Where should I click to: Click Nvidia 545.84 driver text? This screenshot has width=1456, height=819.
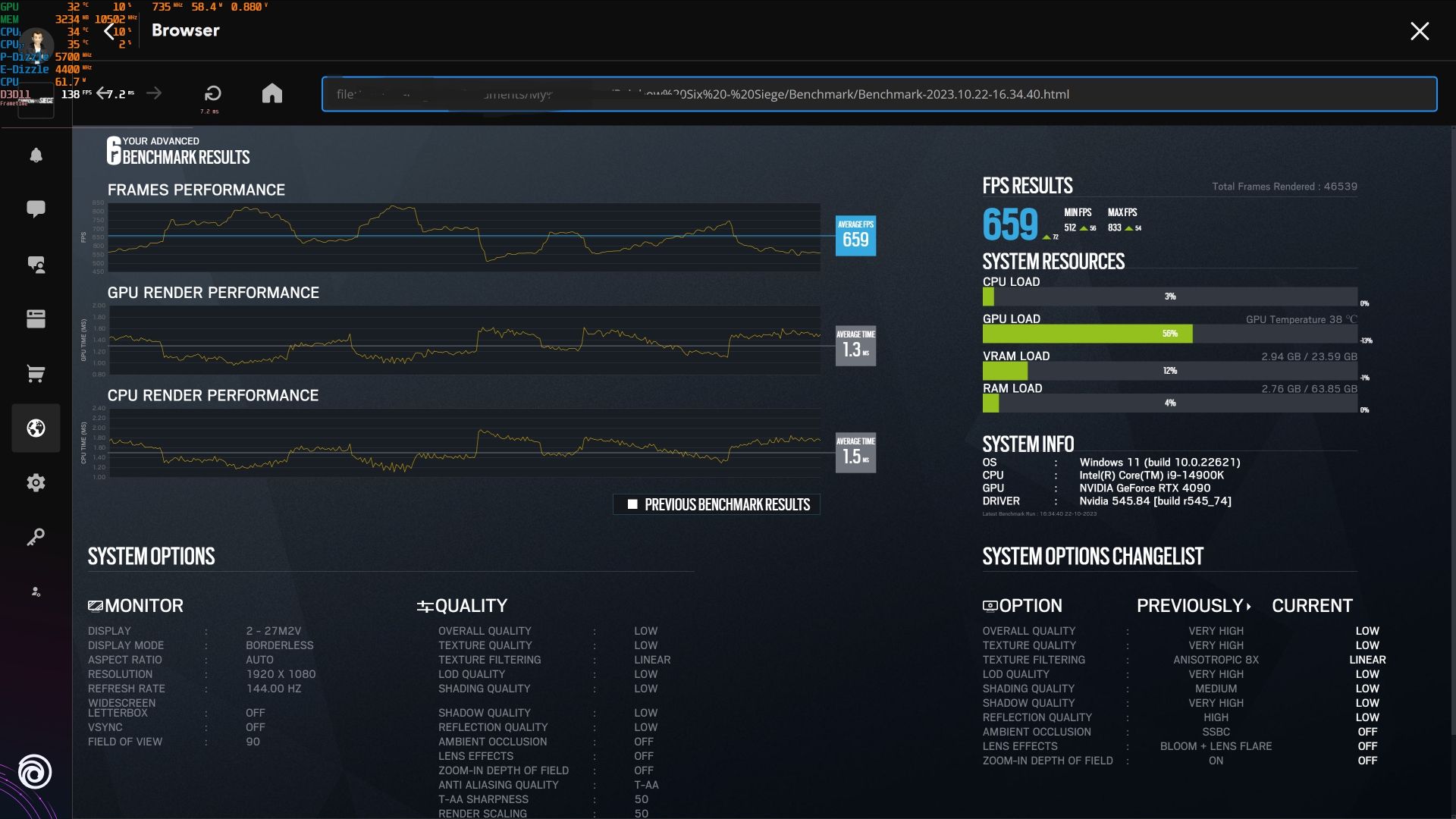pos(1156,501)
